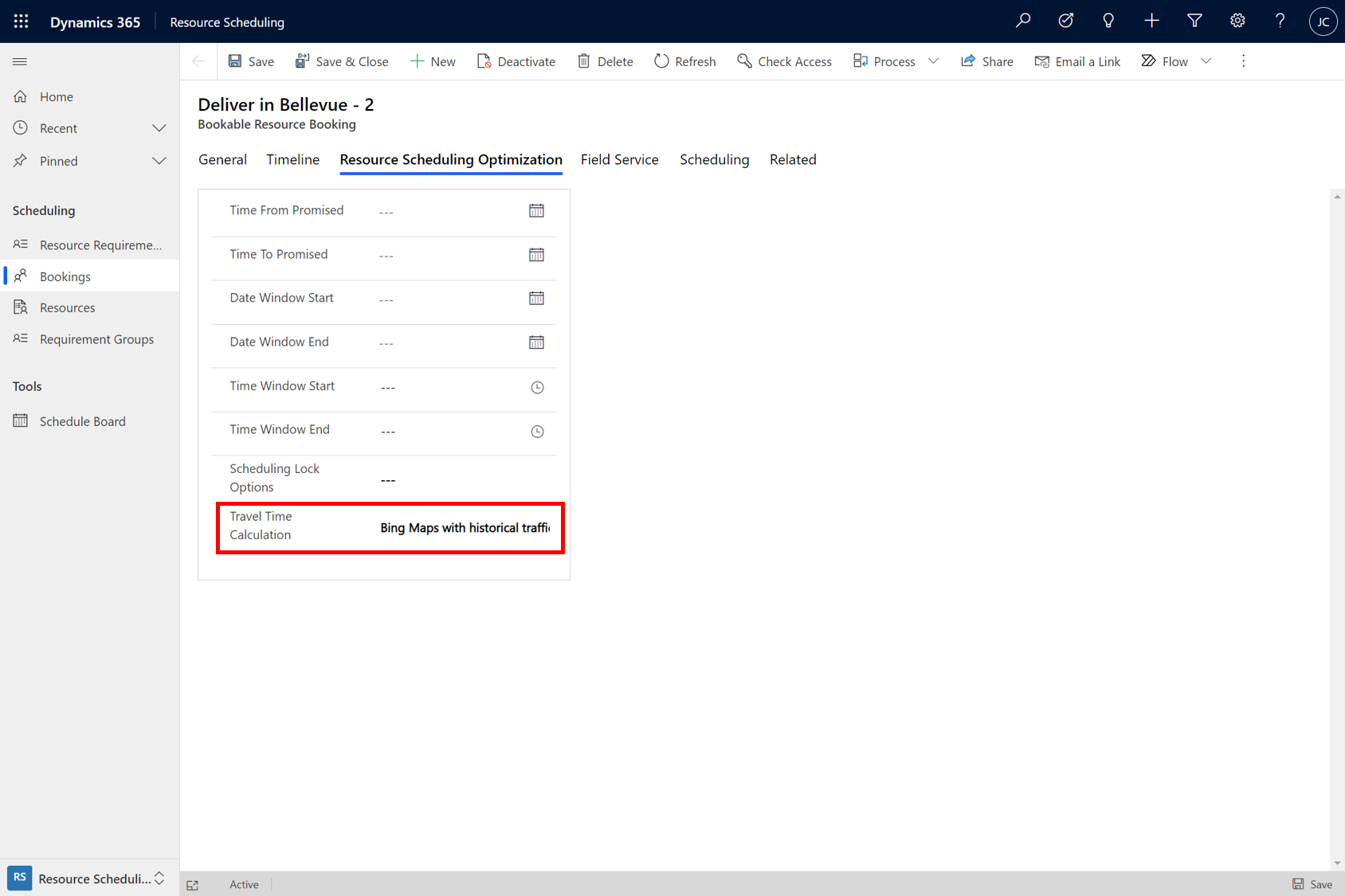Click the search magnifier icon in header
The height and width of the screenshot is (896, 1345).
1023,22
